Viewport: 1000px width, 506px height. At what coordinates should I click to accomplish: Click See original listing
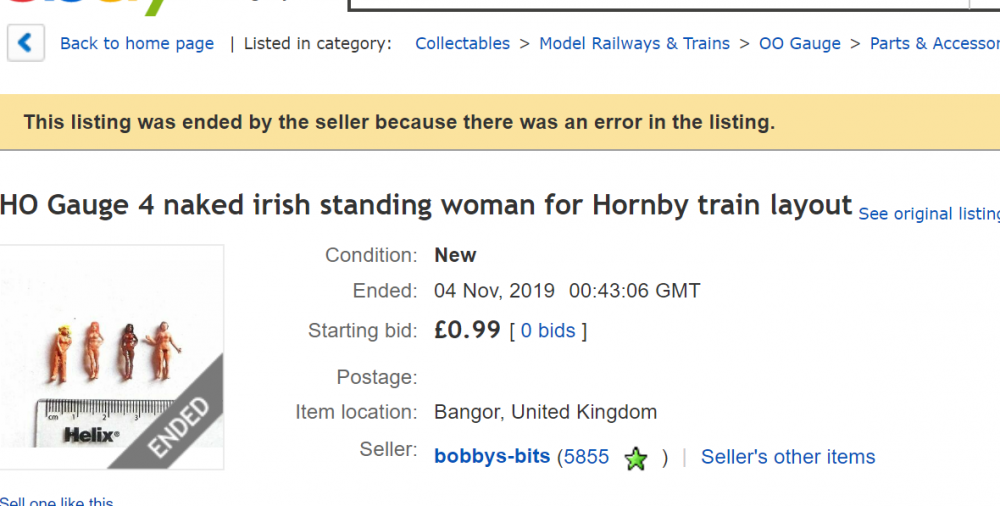[x=928, y=214]
